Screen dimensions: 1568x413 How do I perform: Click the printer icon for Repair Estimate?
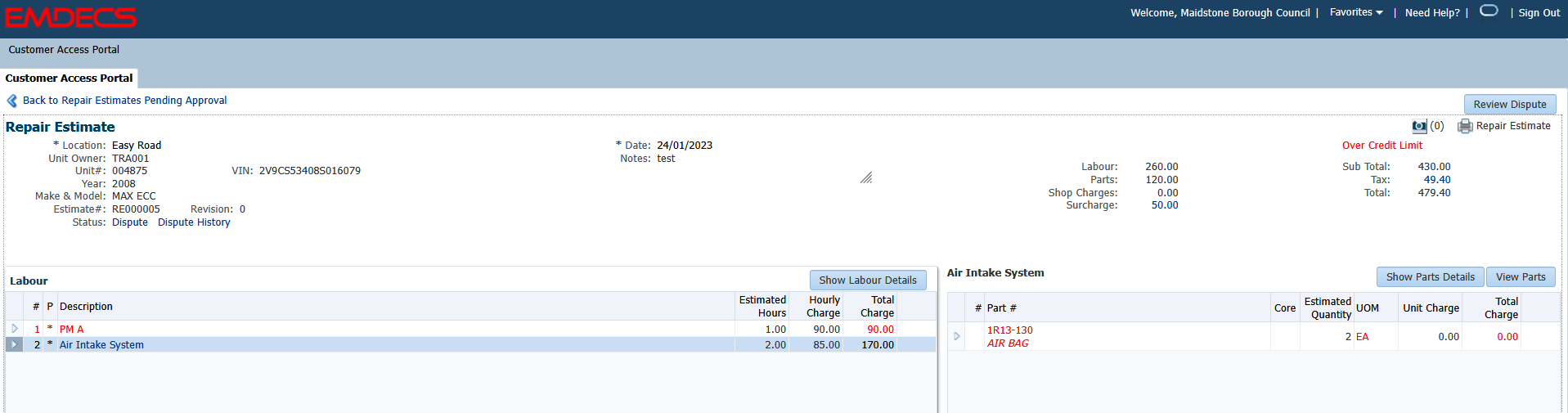click(1465, 126)
